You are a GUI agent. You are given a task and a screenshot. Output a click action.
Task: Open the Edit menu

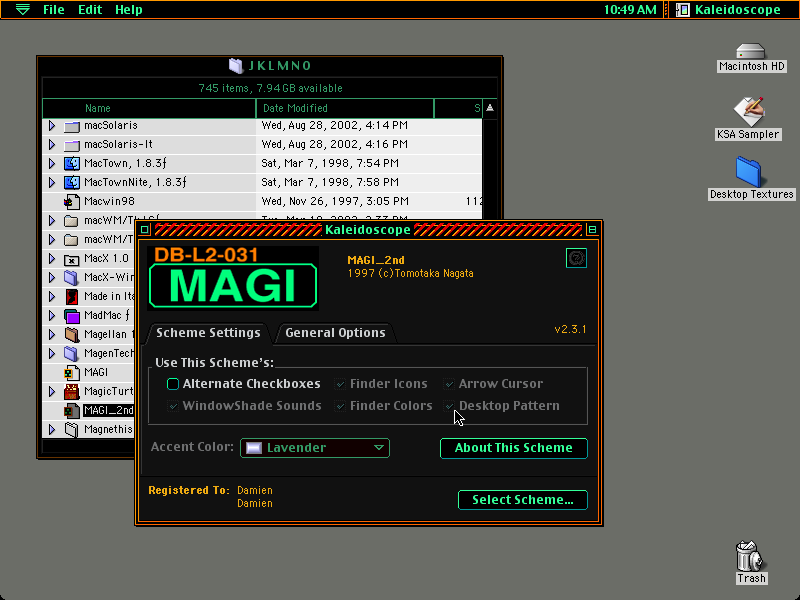click(x=90, y=9)
